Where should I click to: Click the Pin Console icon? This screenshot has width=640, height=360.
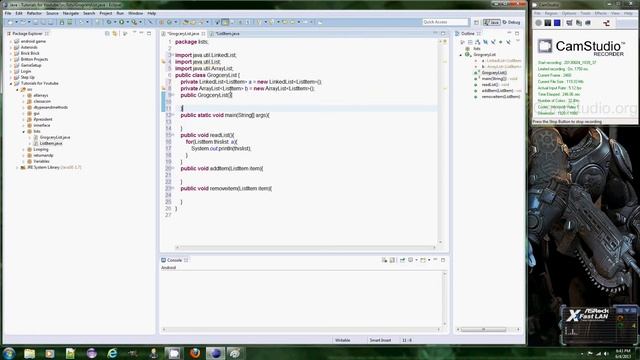[x=402, y=260]
